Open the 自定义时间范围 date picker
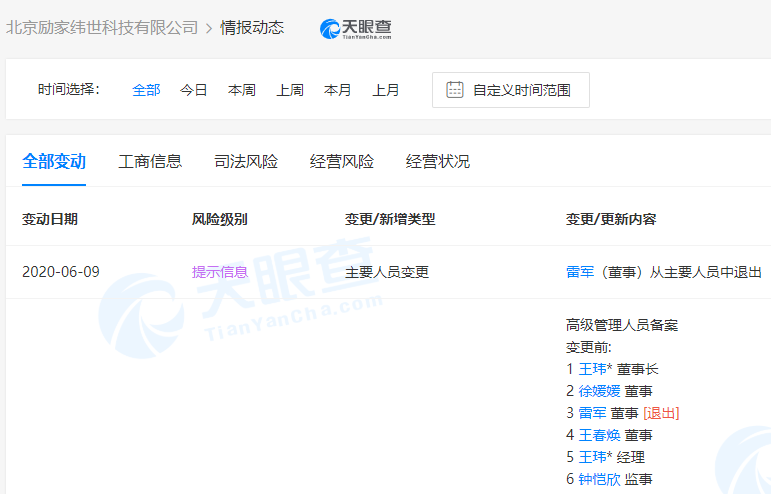Image resolution: width=771 pixels, height=494 pixels. (x=511, y=90)
